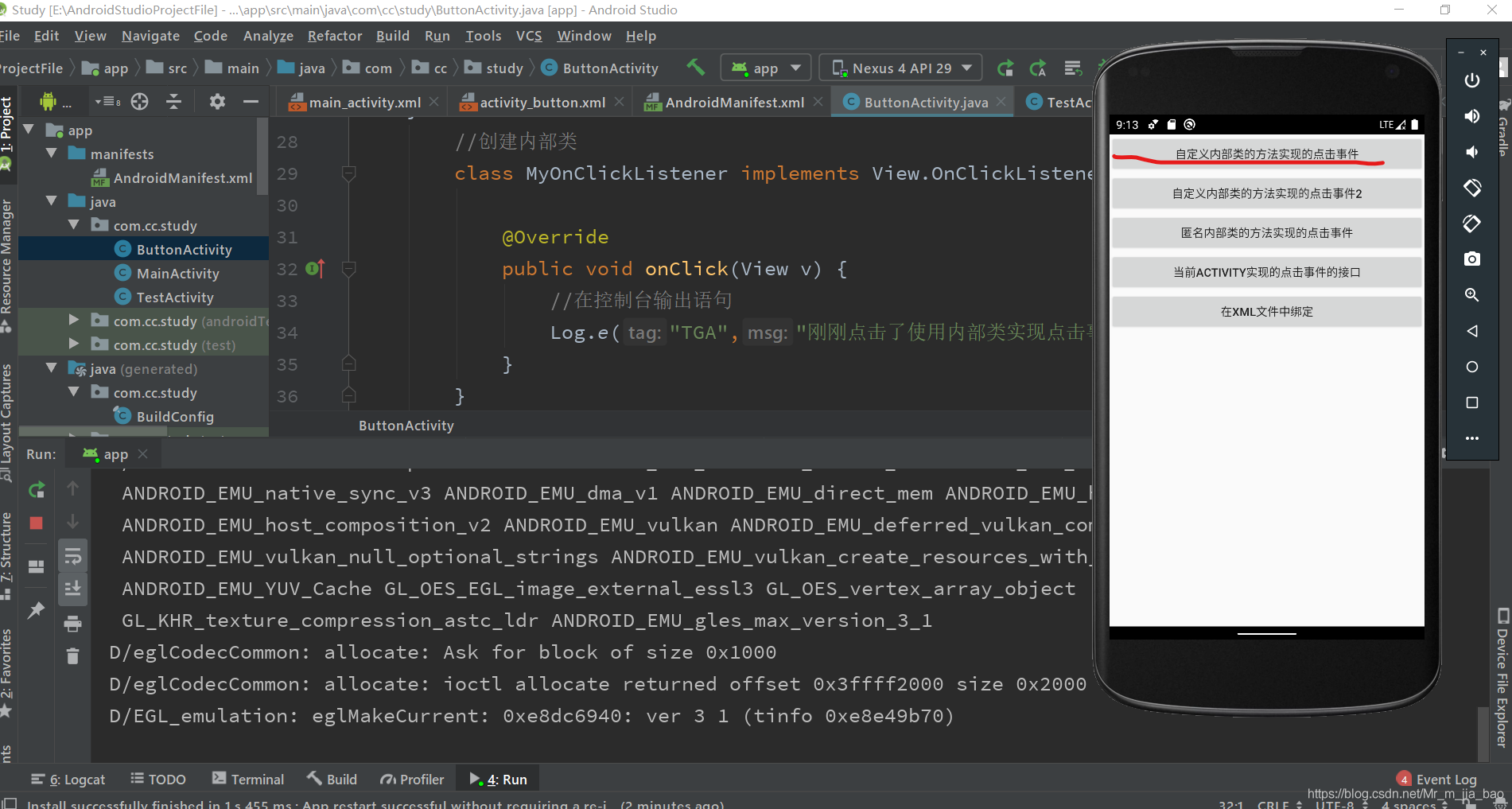Collapse the java (generated) folder
This screenshot has width=1512, height=809.
(x=52, y=368)
